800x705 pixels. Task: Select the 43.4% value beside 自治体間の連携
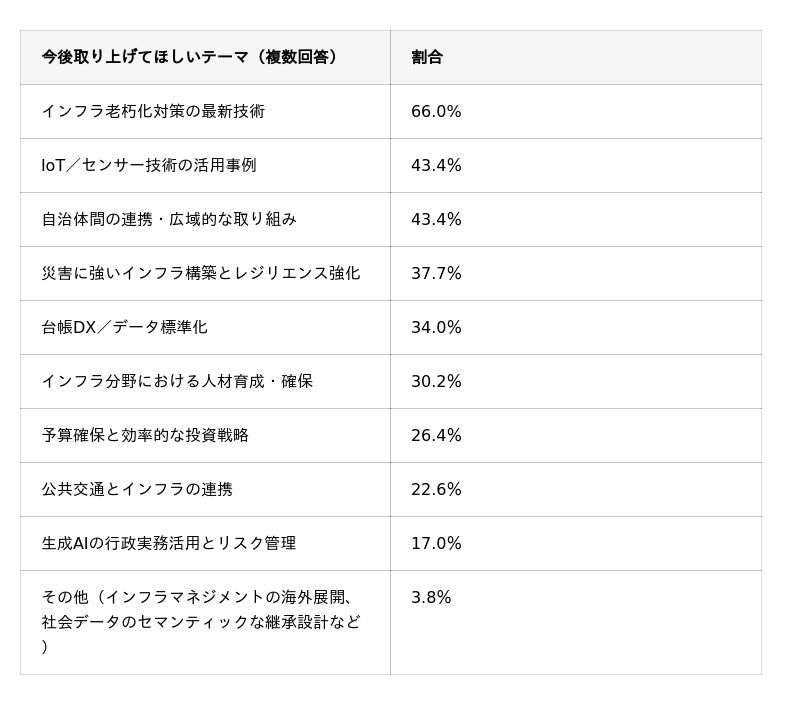(436, 219)
